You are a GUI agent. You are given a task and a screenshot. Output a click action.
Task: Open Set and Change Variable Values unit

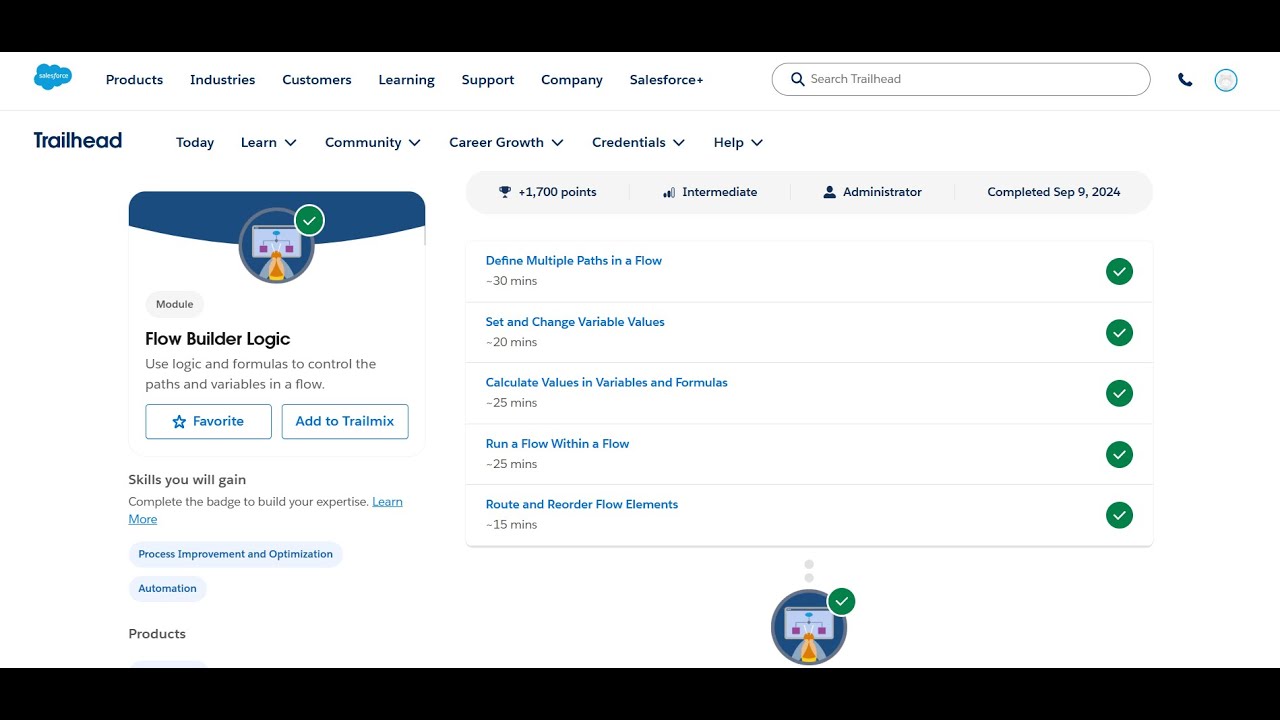(575, 322)
